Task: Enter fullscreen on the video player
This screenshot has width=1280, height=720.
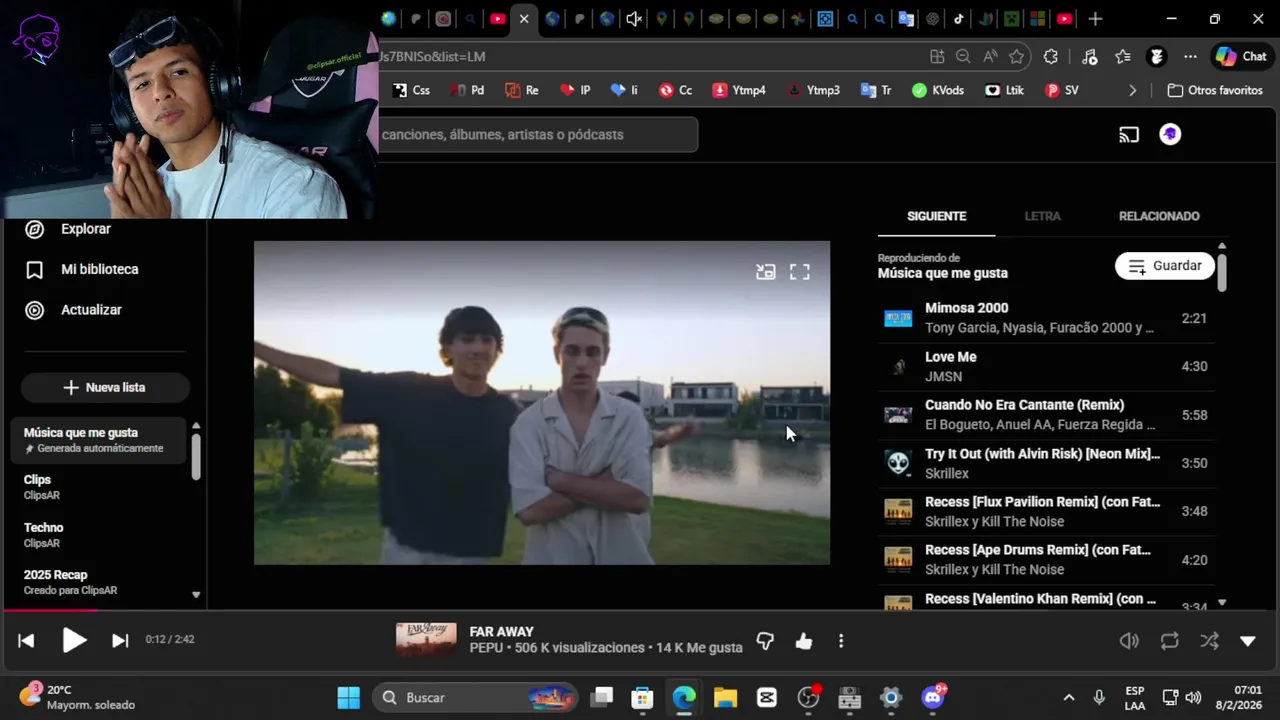Action: coord(800,272)
